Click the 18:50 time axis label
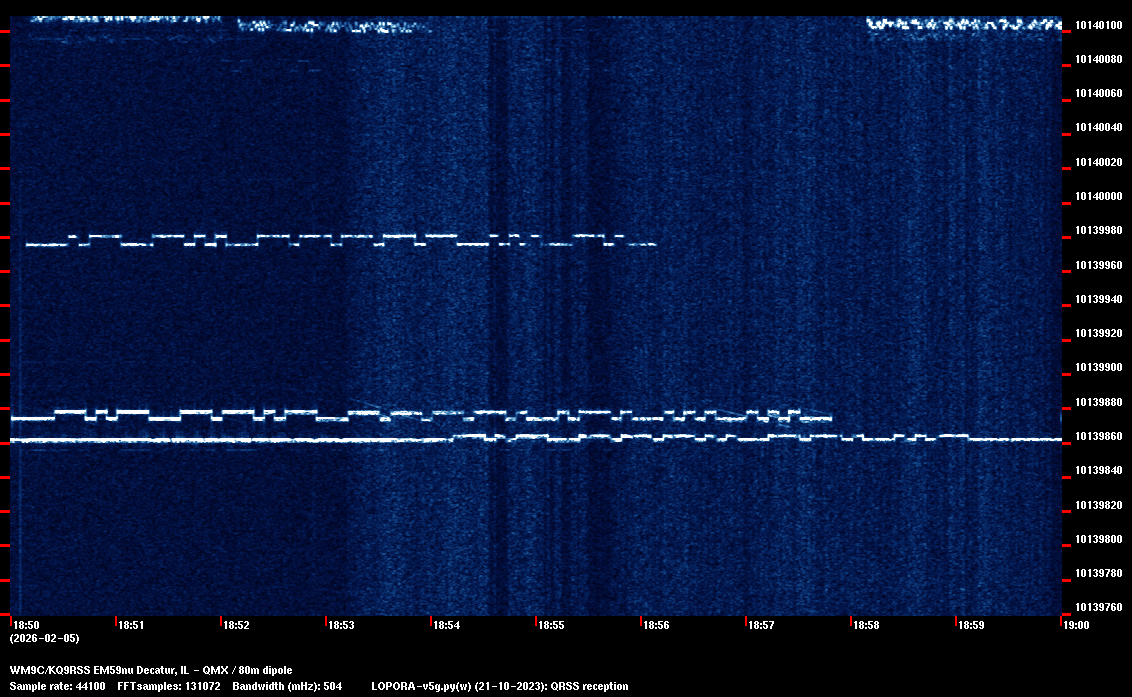Viewport: 1132px width, 697px height. [25, 625]
